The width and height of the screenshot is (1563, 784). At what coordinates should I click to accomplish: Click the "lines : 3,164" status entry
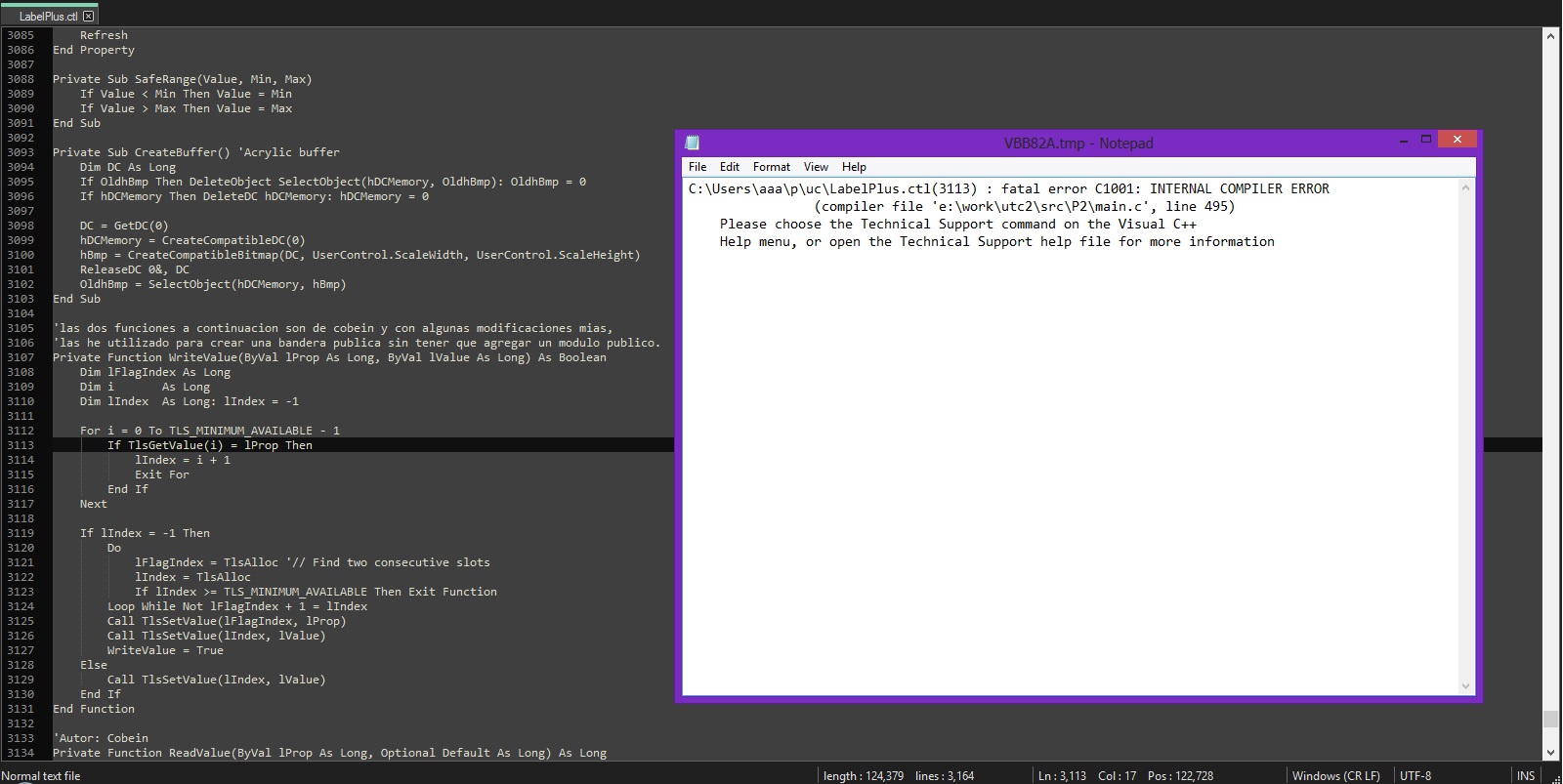click(x=945, y=776)
